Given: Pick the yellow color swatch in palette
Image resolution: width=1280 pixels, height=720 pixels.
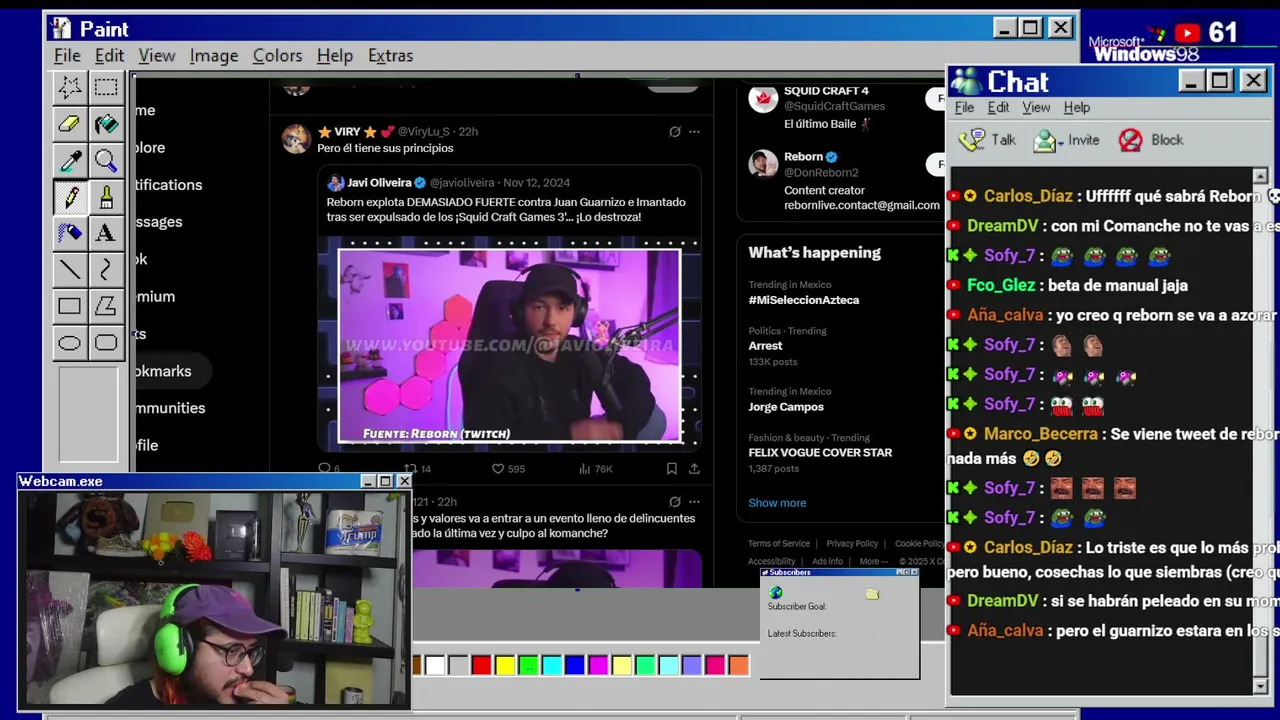Looking at the screenshot, I should point(505,665).
